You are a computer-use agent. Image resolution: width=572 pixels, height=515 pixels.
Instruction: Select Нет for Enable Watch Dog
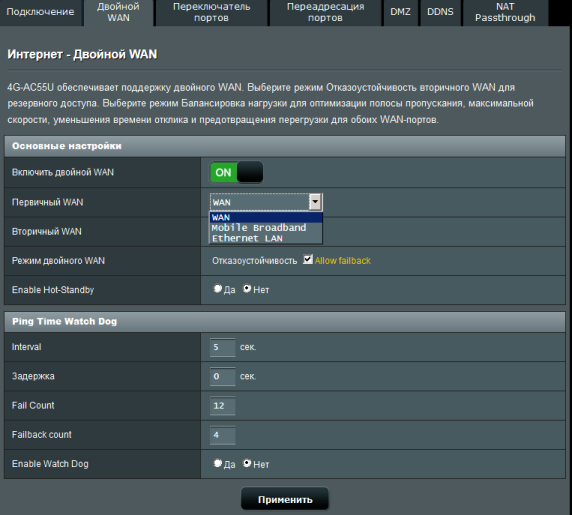[x=247, y=463]
